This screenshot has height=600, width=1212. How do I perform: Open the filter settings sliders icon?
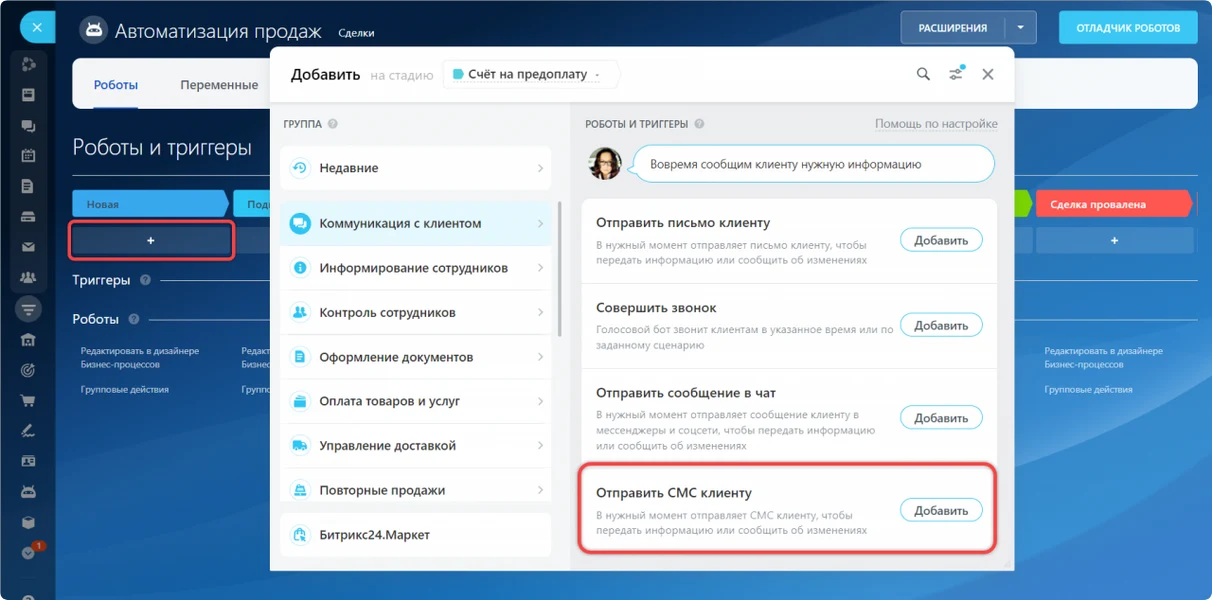(x=956, y=74)
